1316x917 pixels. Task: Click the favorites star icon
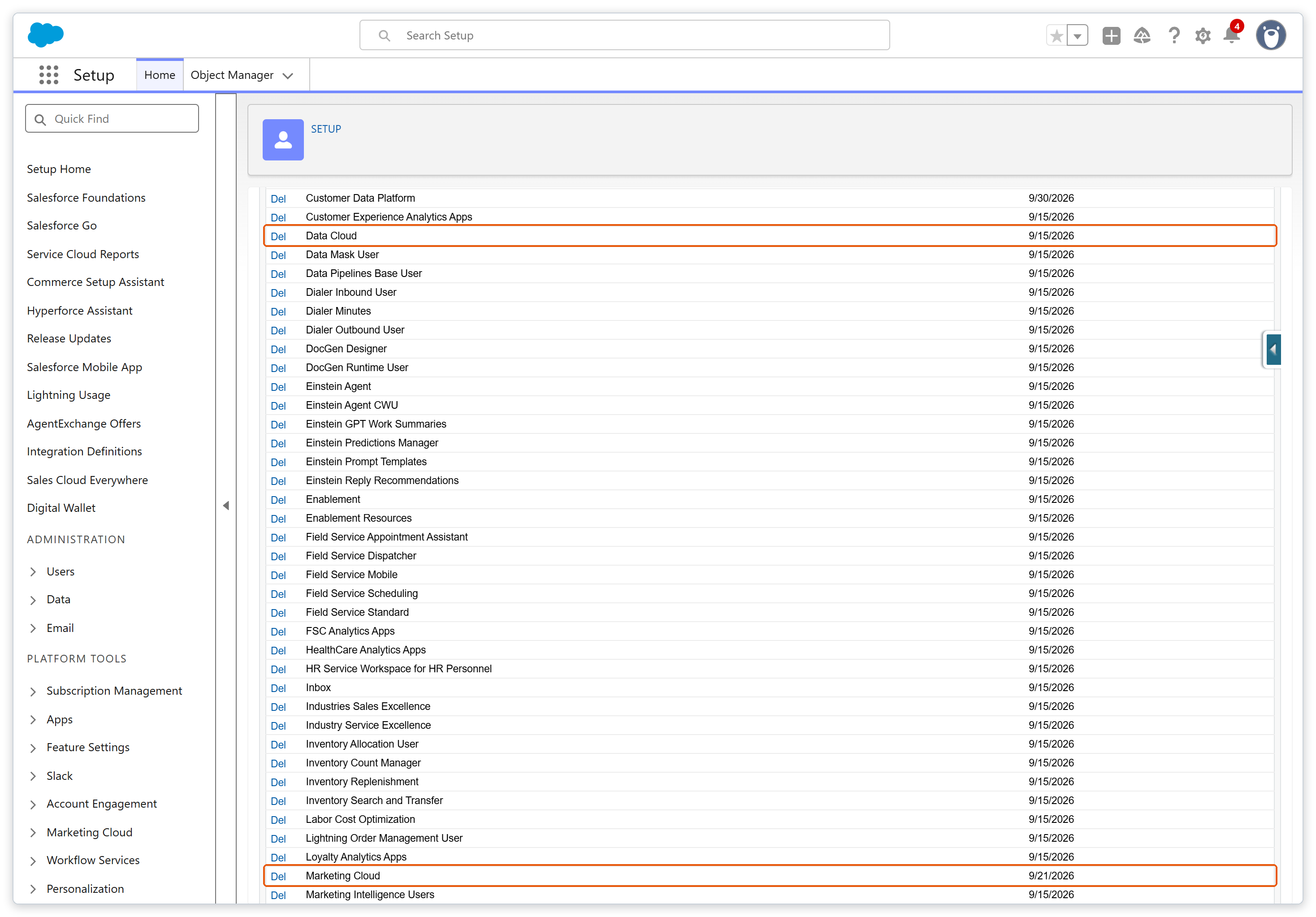click(x=1056, y=35)
